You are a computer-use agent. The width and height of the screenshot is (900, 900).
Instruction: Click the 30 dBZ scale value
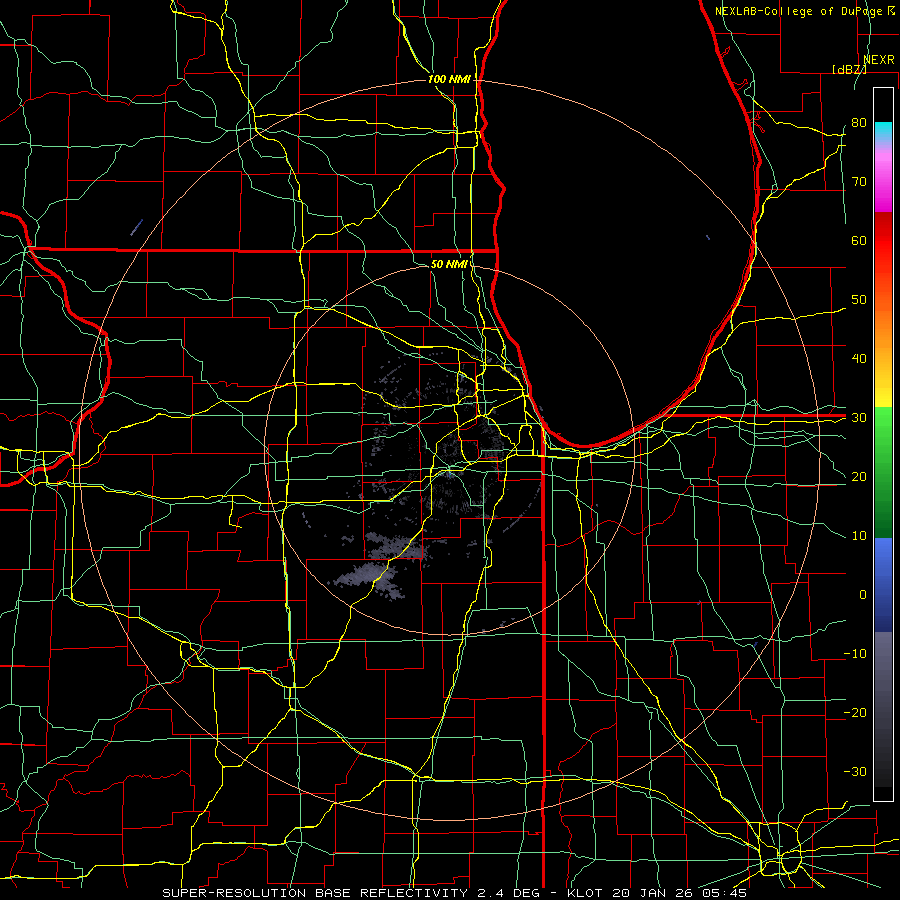pos(859,418)
